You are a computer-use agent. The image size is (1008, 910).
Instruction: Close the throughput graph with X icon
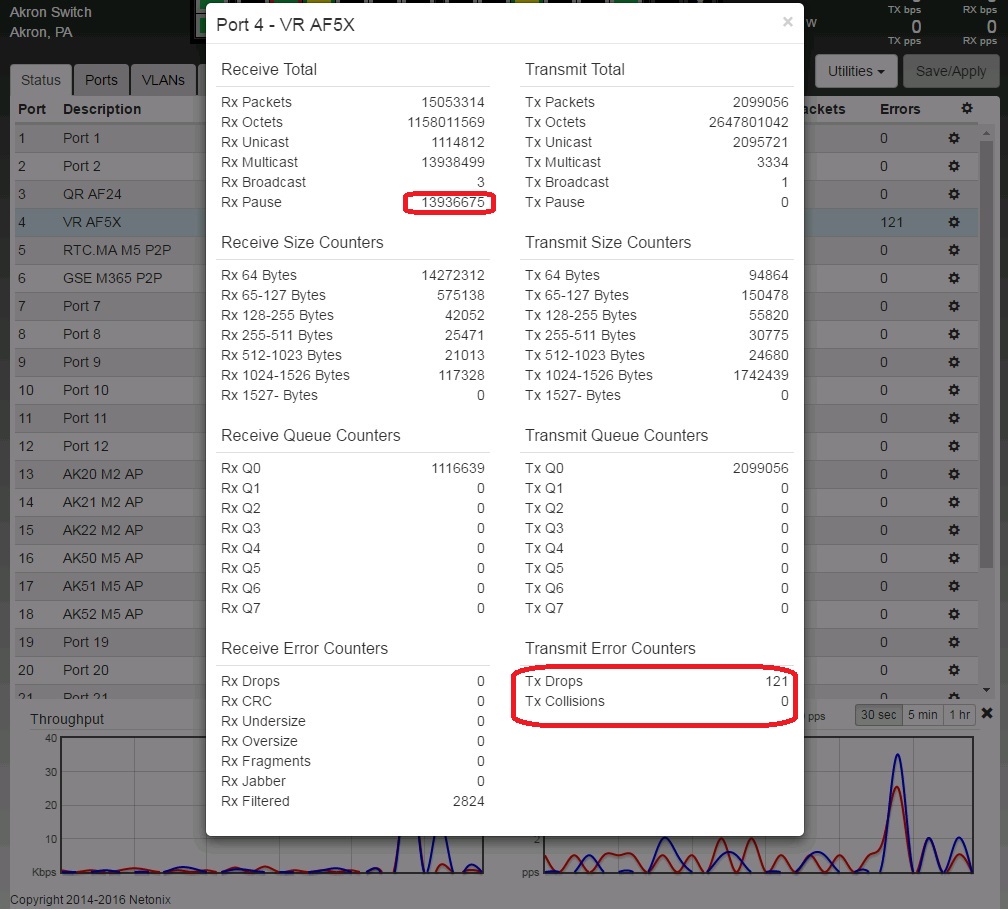[987, 714]
